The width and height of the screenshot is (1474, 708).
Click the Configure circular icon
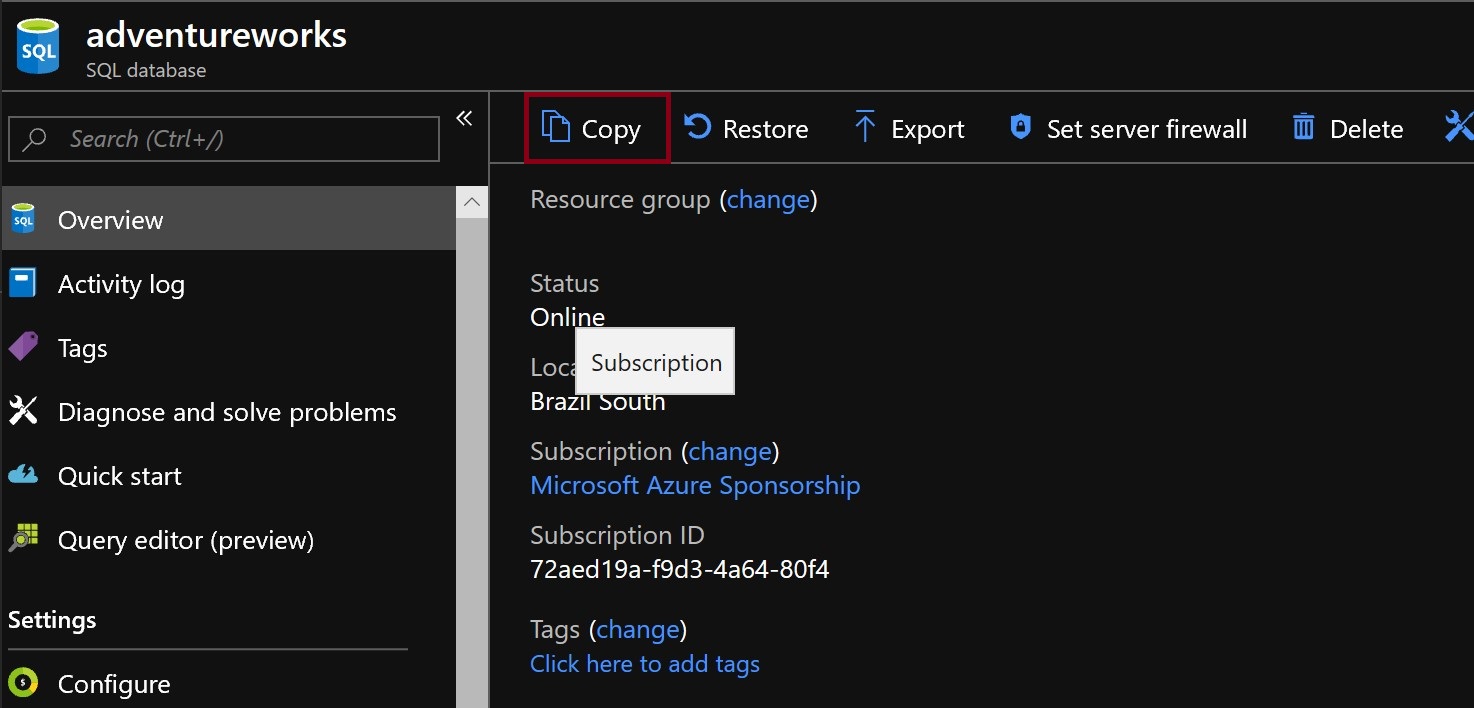(x=23, y=683)
